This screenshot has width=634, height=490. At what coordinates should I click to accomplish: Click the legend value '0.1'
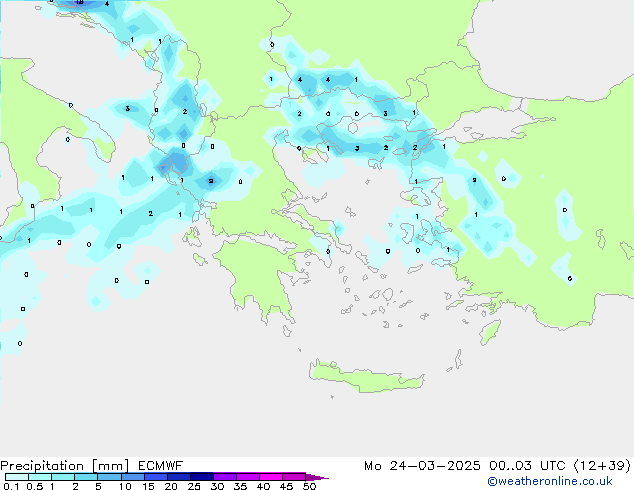[x=11, y=486]
